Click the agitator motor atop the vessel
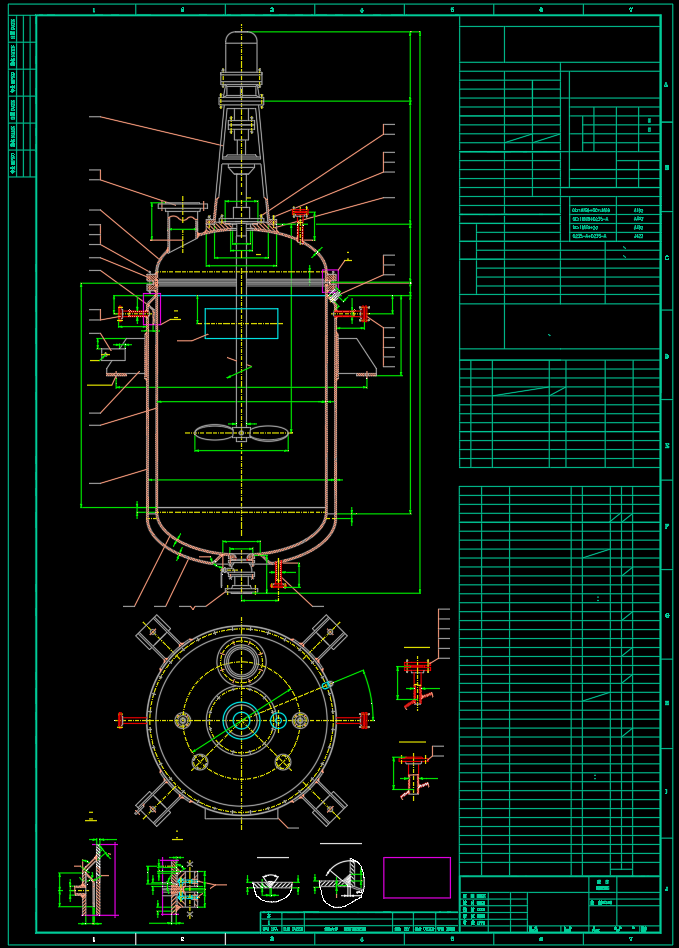Screen dimensions: 679x948 241,52
